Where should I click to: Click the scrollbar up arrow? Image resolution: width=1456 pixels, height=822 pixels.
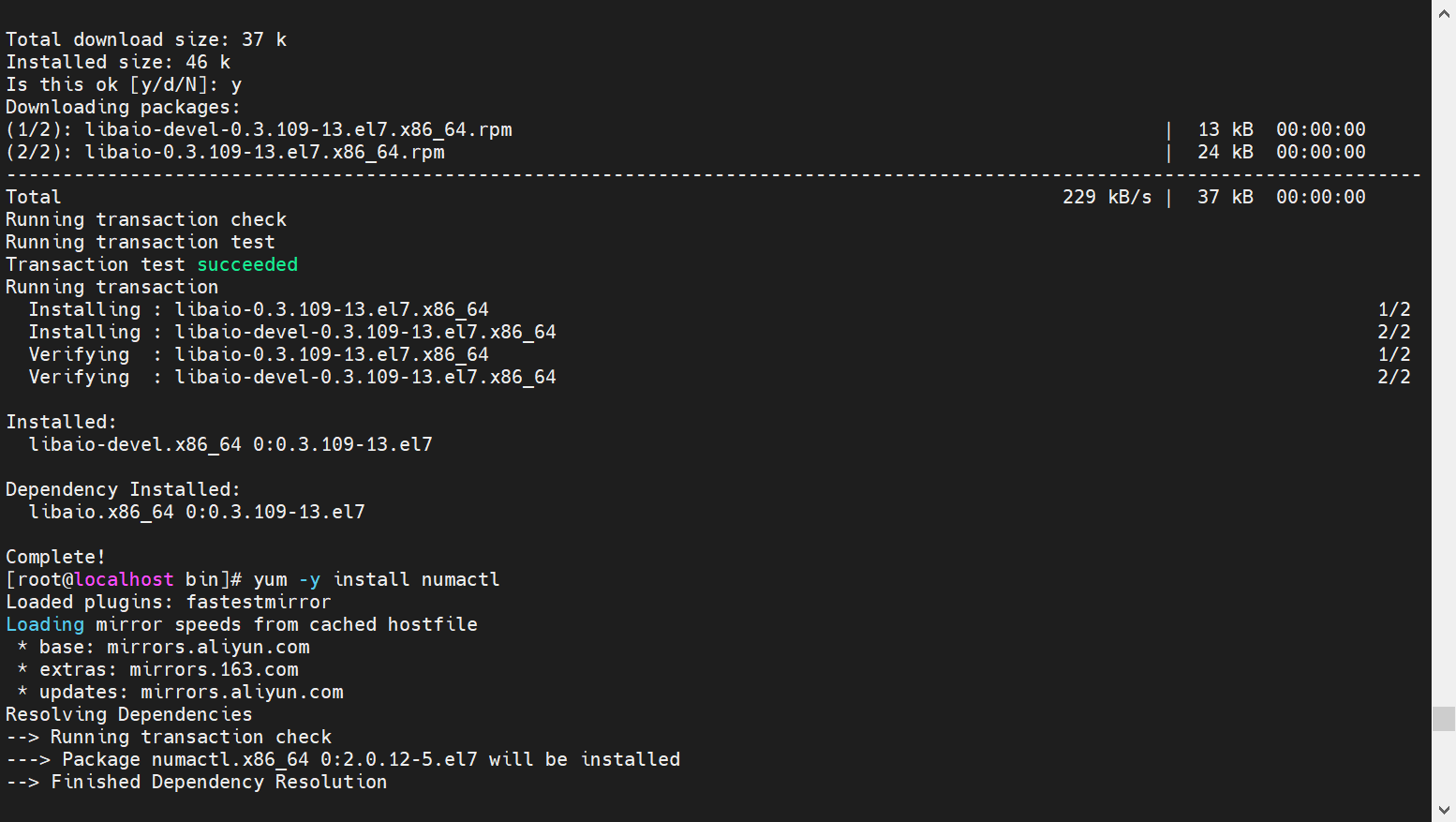pyautogui.click(x=1444, y=13)
